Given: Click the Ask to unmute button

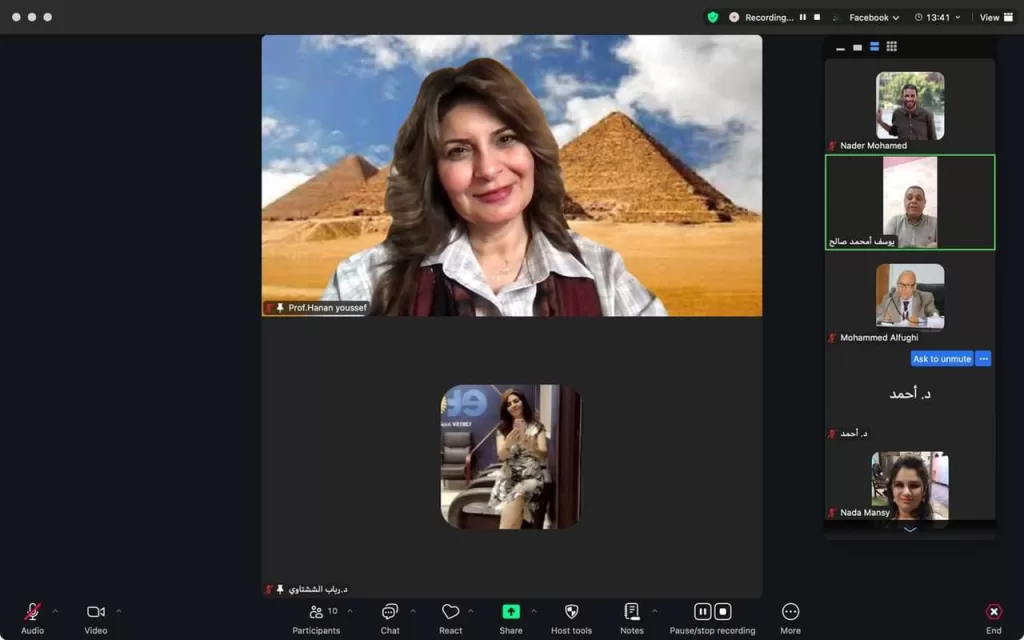Looking at the screenshot, I should [941, 359].
